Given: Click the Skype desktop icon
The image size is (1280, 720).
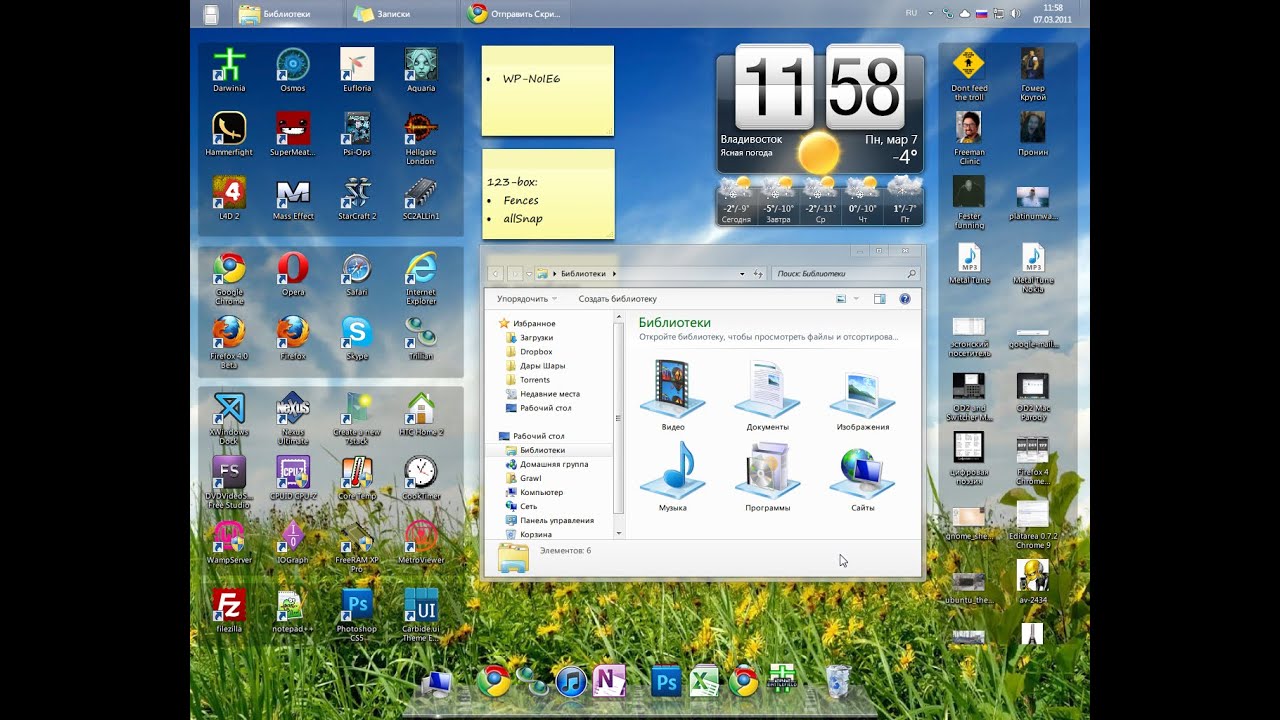Looking at the screenshot, I should [357, 338].
